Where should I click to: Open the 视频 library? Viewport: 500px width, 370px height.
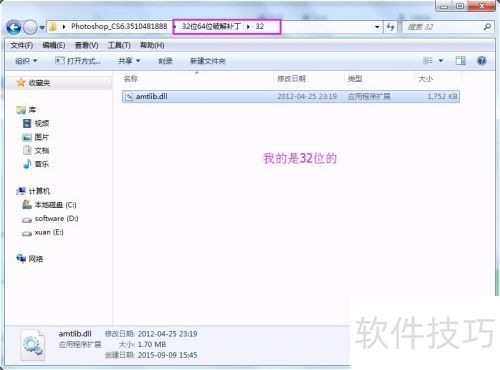pos(42,124)
